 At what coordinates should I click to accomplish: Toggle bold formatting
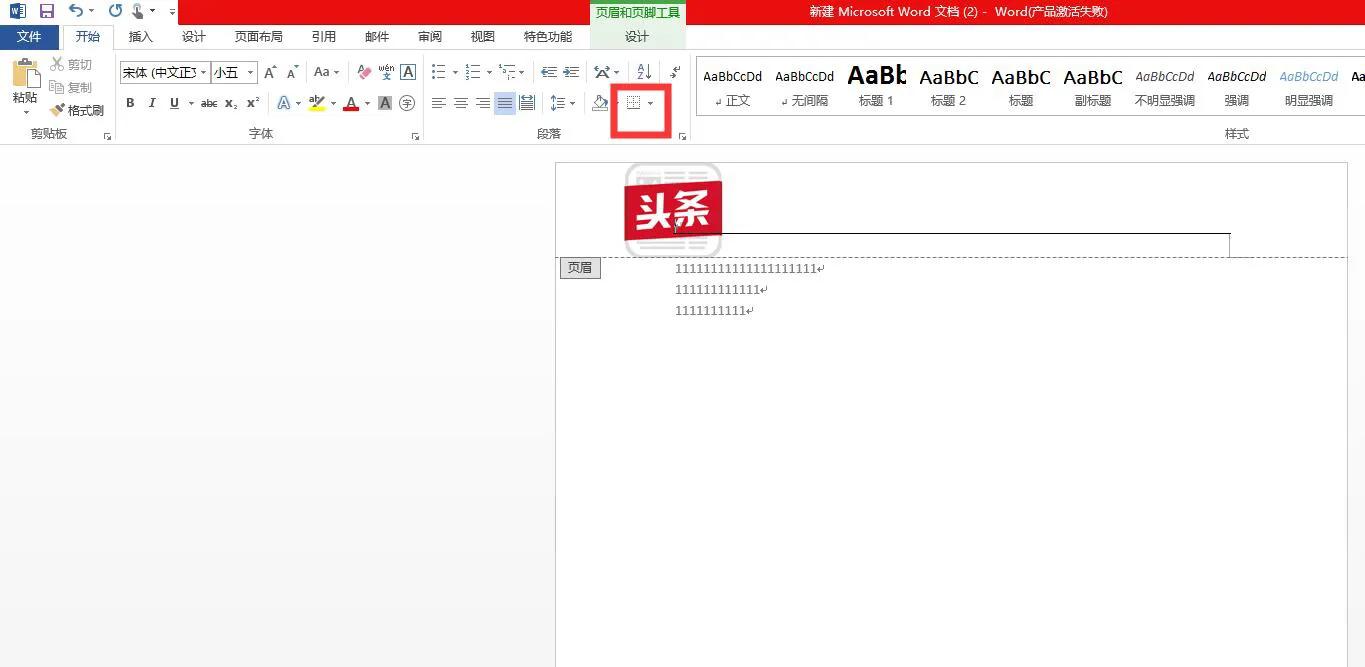click(130, 102)
